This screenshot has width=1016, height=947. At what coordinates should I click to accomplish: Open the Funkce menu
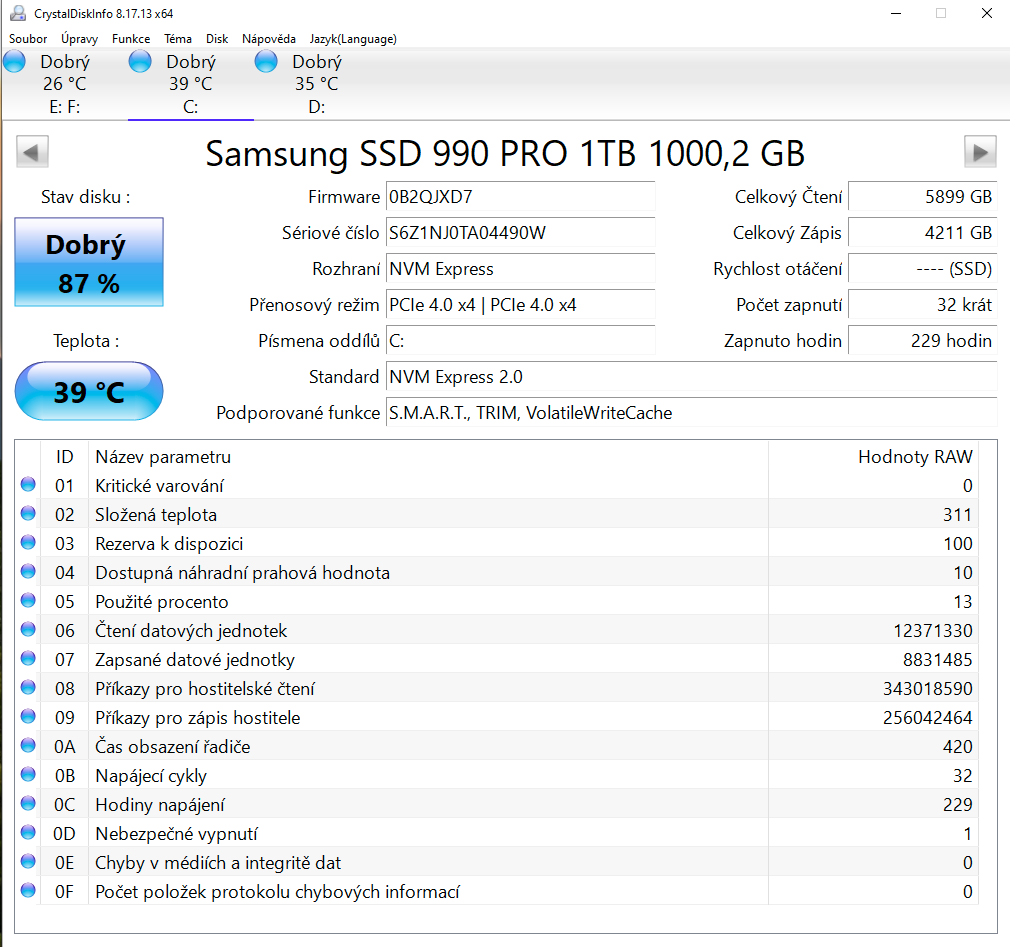coord(131,39)
